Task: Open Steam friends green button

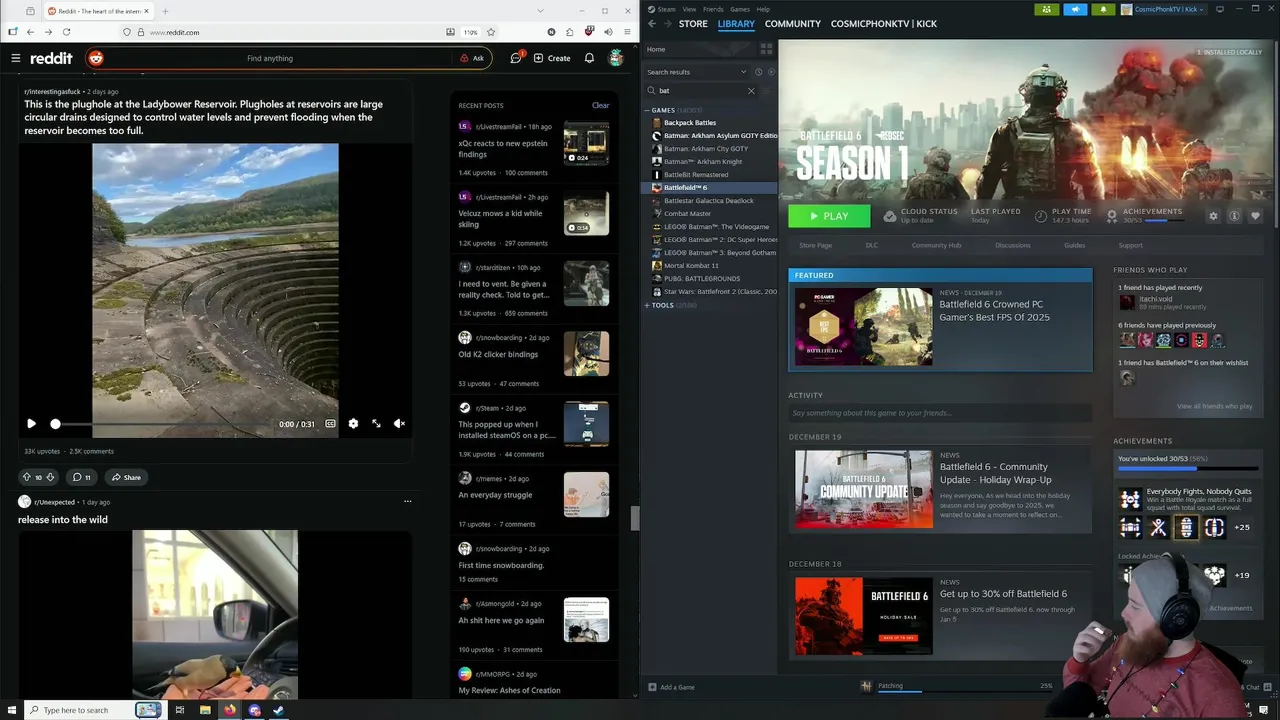Action: pyautogui.click(x=1047, y=9)
